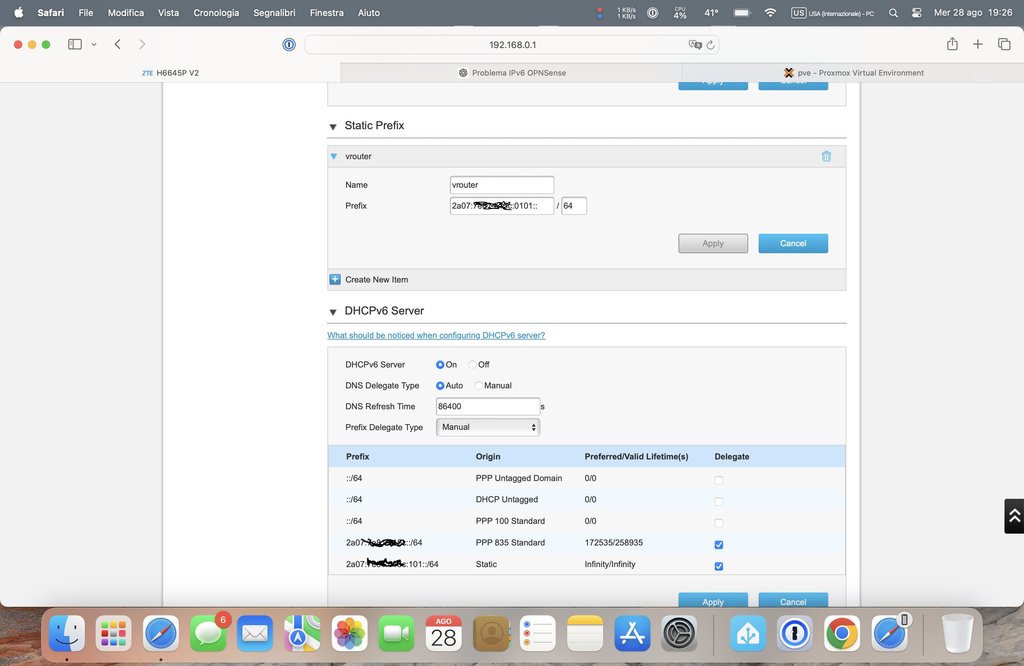The image size is (1024, 666).
Task: Open new tab with plus icon
Action: (x=978, y=44)
